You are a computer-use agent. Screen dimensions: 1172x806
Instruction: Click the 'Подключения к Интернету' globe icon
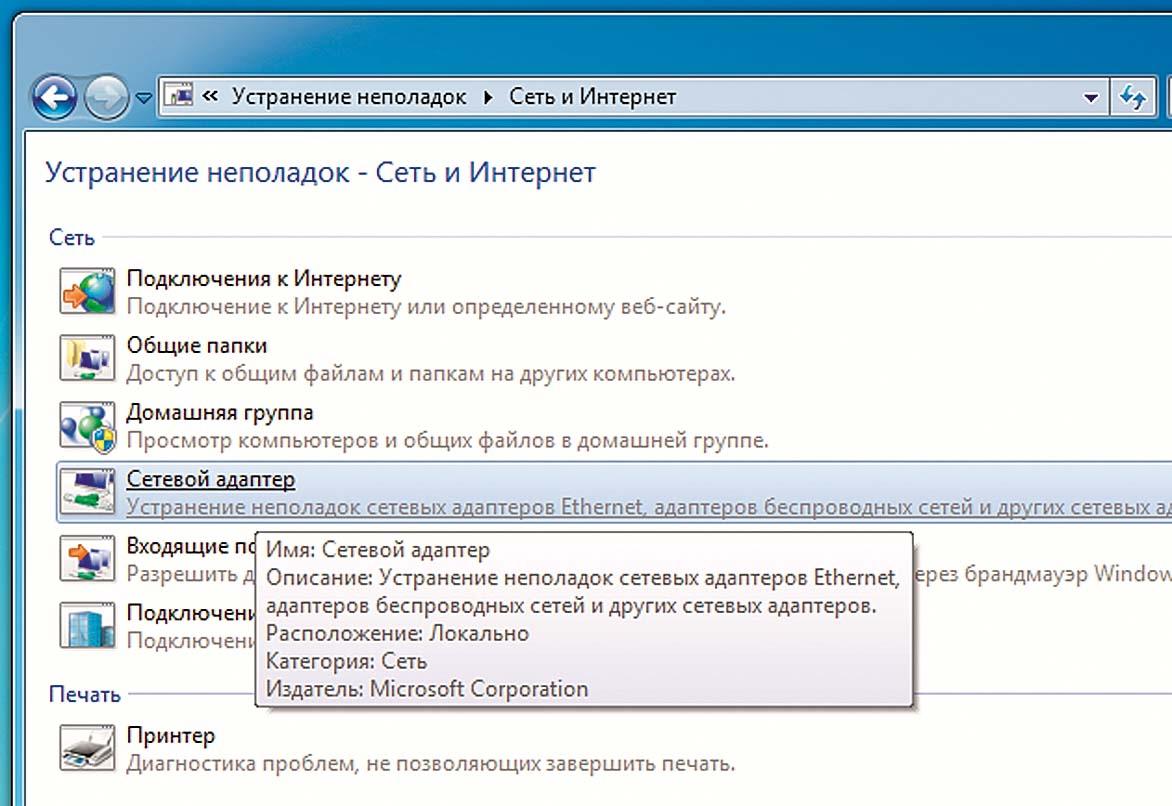click(88, 292)
